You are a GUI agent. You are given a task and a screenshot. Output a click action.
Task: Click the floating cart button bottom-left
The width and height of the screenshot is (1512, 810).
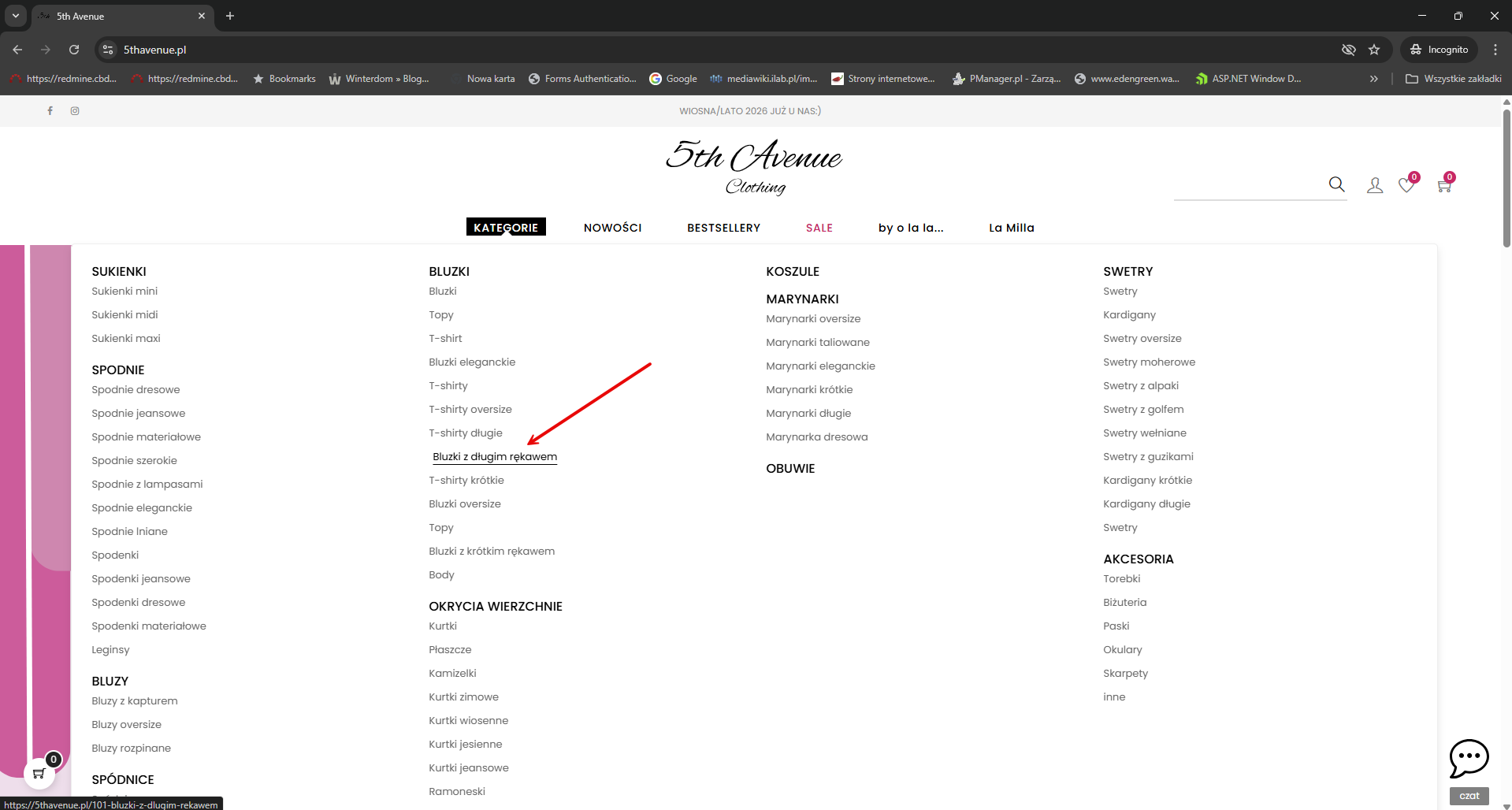[39, 773]
